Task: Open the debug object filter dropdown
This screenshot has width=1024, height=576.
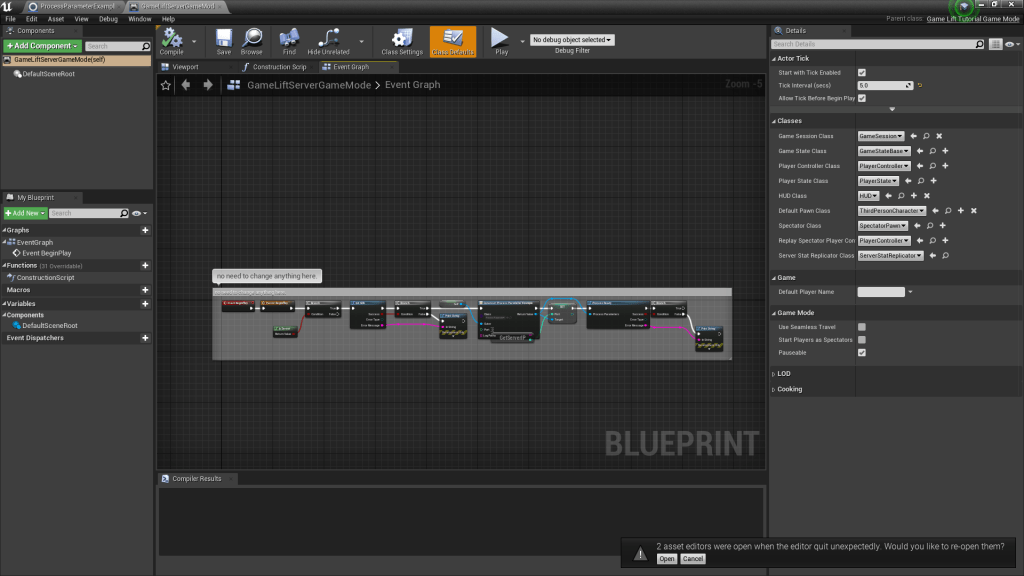Action: (572, 40)
